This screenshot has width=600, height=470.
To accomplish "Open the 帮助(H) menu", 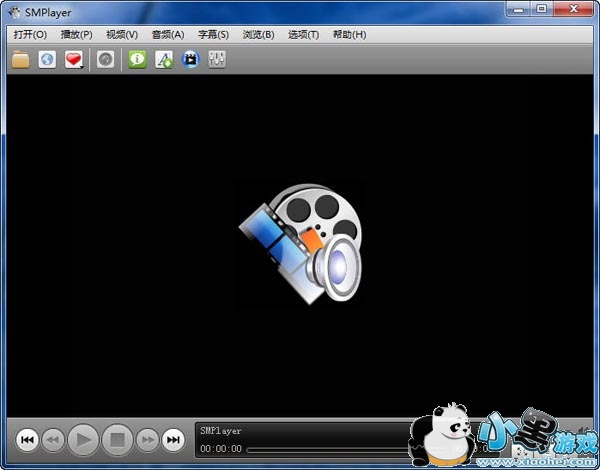I will pos(349,35).
